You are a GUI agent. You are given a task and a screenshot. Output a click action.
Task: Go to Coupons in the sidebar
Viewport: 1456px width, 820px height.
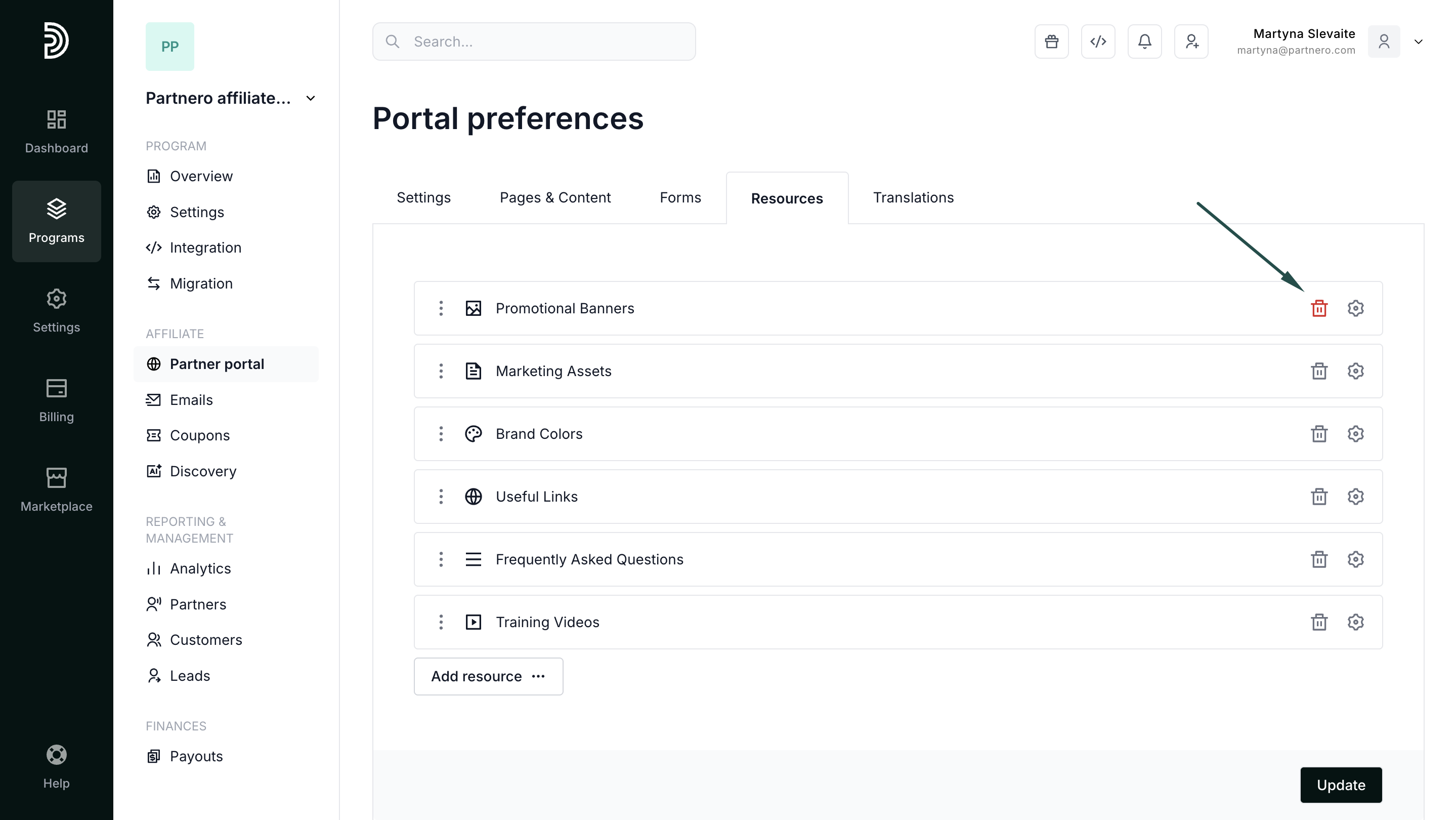point(199,435)
